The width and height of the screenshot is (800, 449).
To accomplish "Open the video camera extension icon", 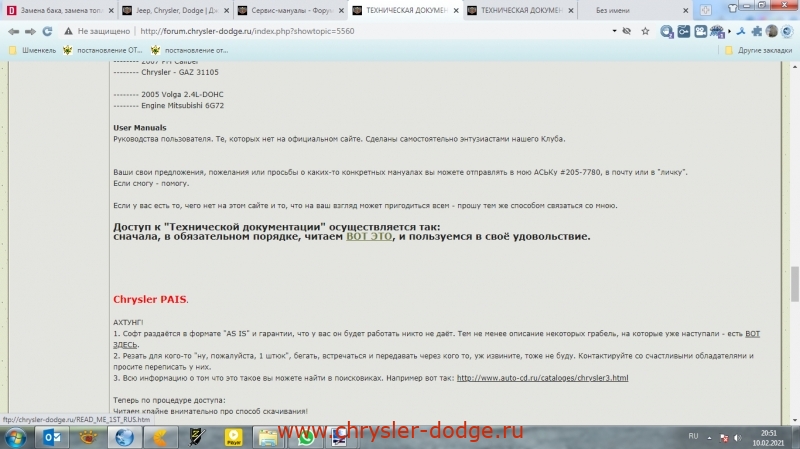I will pos(701,32).
